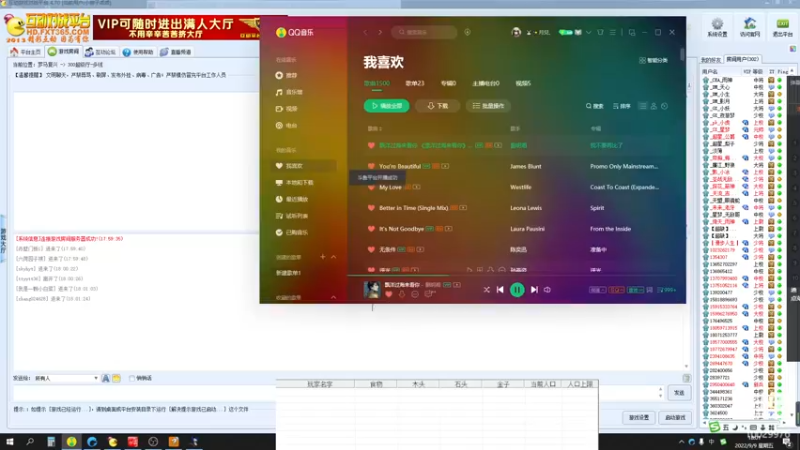Unlike the currently playing song heart icon
800x450 pixels.
coord(389,294)
